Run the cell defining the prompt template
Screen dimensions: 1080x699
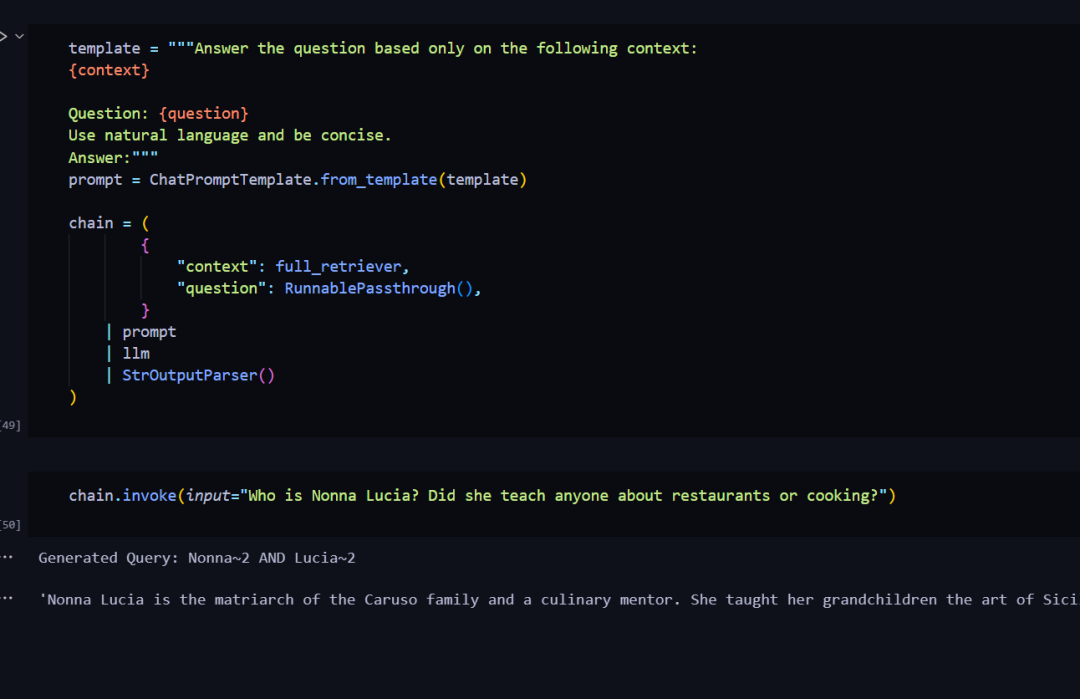[3, 36]
